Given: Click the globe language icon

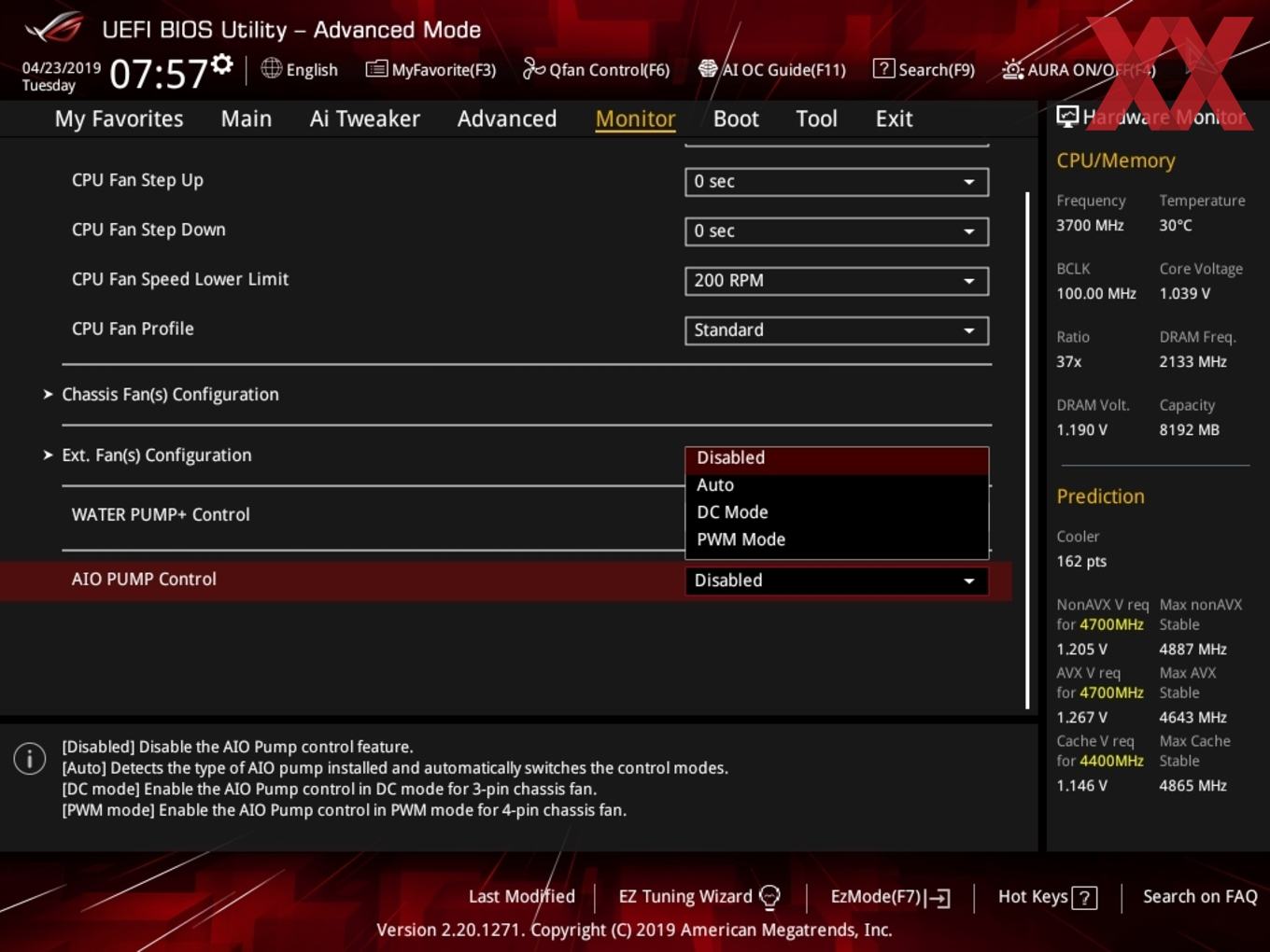Looking at the screenshot, I should [x=271, y=68].
